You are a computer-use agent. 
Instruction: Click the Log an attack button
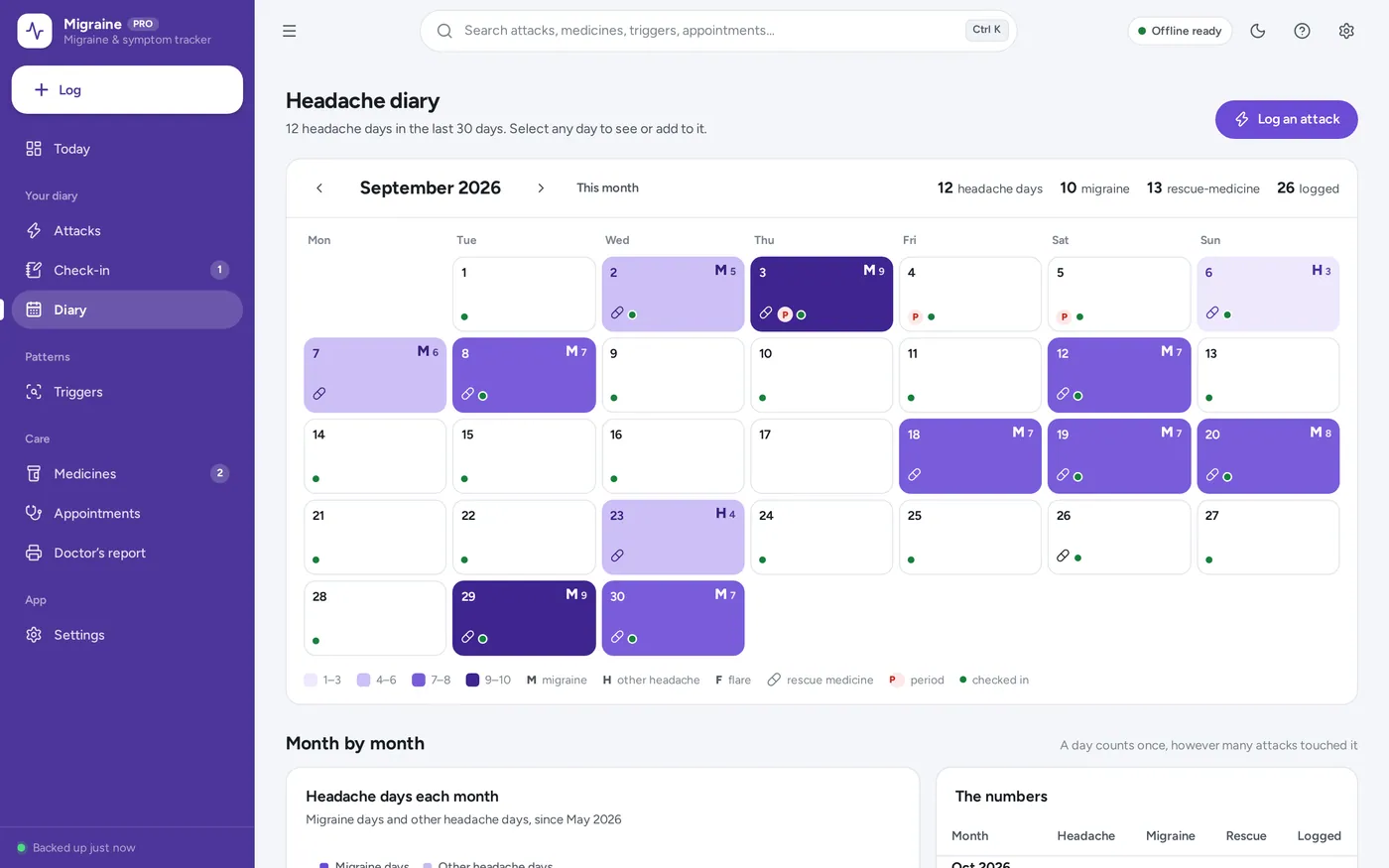point(1286,119)
